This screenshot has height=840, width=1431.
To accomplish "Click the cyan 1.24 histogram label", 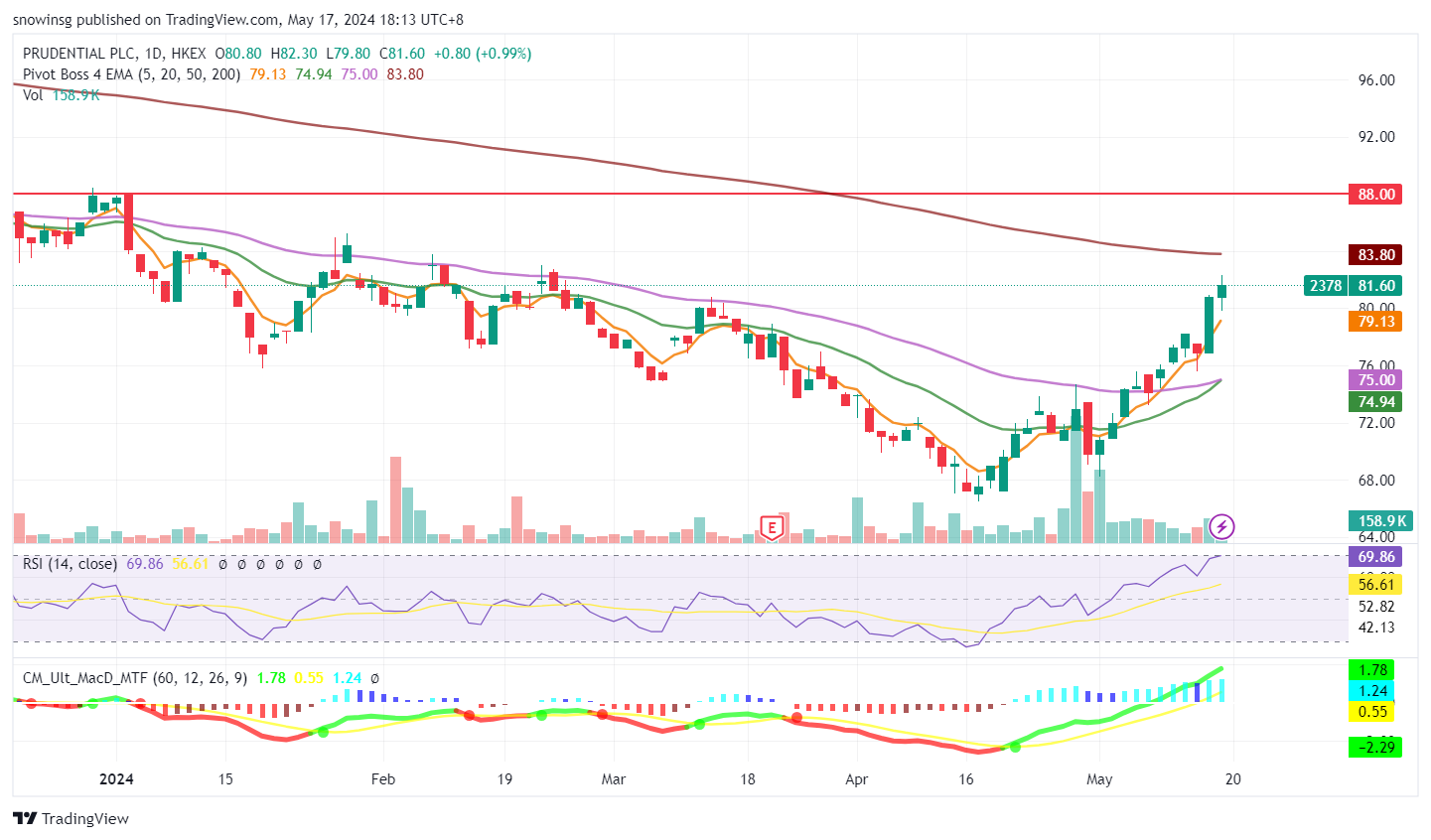I will click(1372, 691).
